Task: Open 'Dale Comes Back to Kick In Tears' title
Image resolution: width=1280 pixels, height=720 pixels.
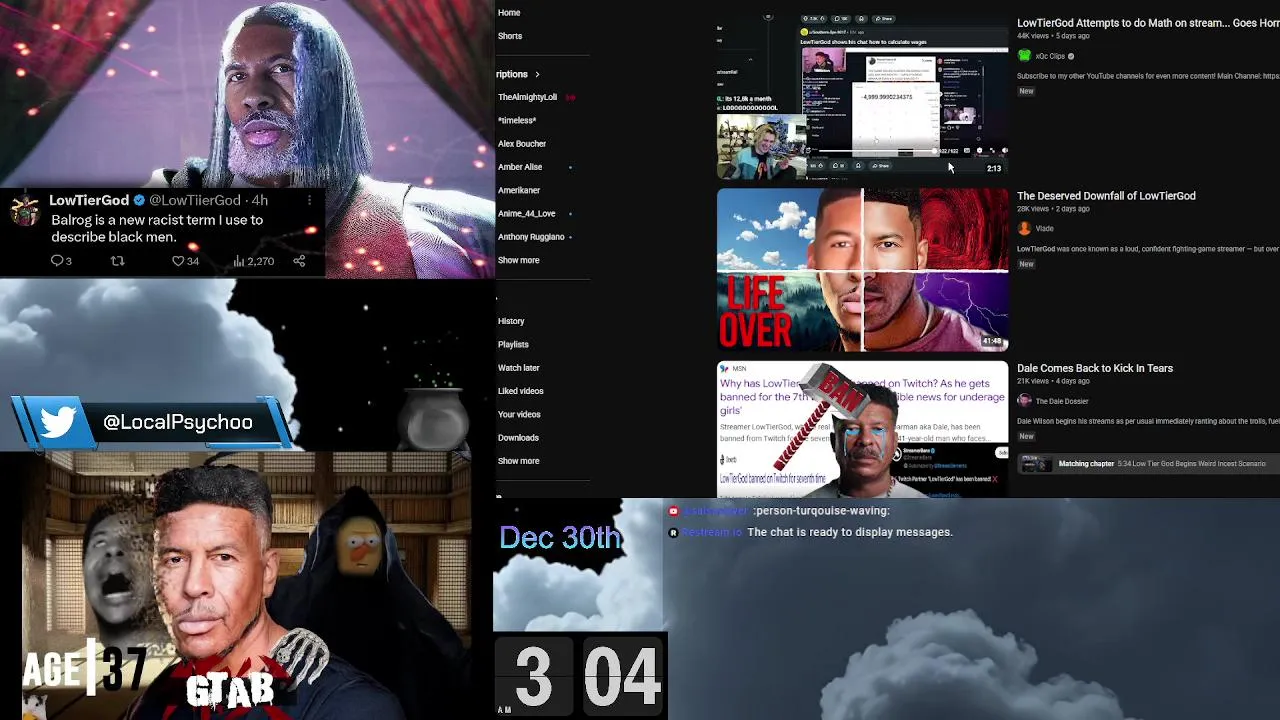Action: (1095, 368)
